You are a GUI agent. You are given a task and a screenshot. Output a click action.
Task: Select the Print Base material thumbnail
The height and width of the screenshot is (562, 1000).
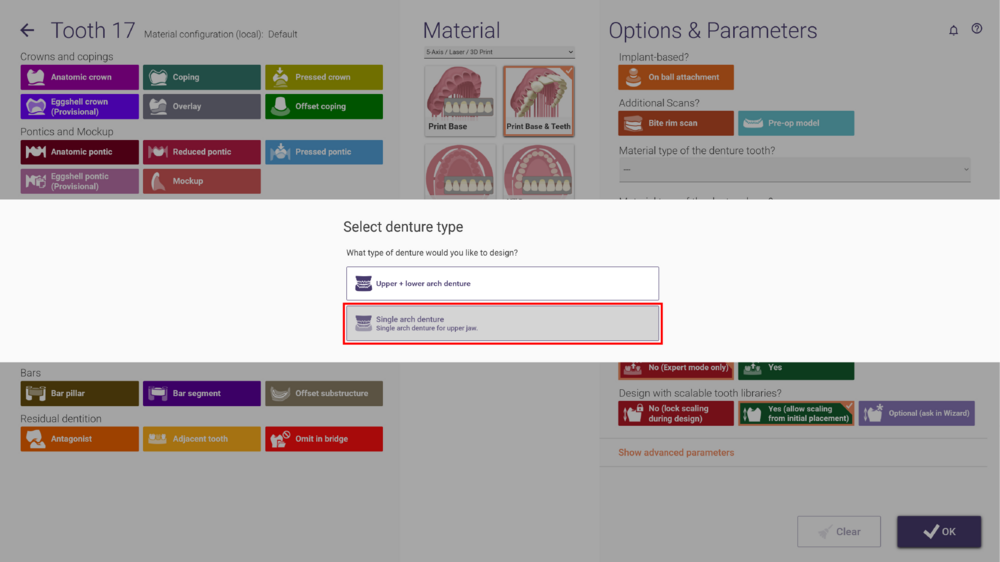460,101
